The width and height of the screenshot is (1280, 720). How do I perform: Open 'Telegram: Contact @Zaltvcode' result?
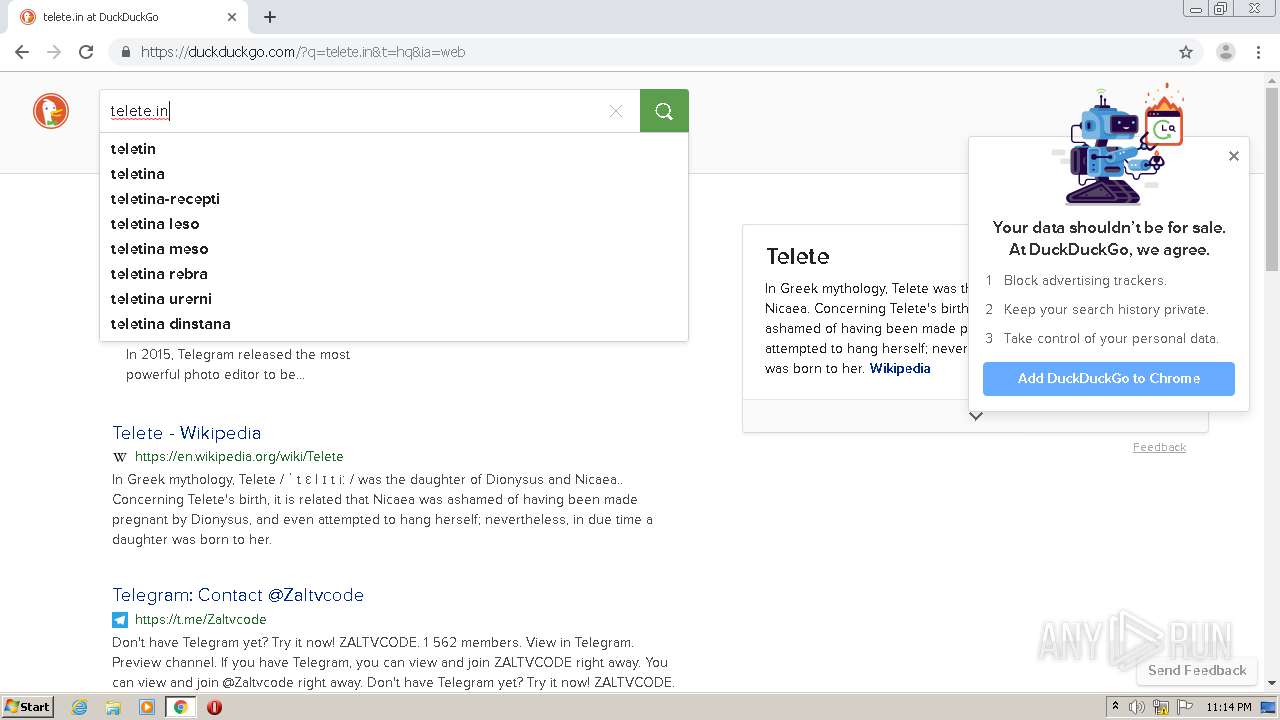(238, 595)
